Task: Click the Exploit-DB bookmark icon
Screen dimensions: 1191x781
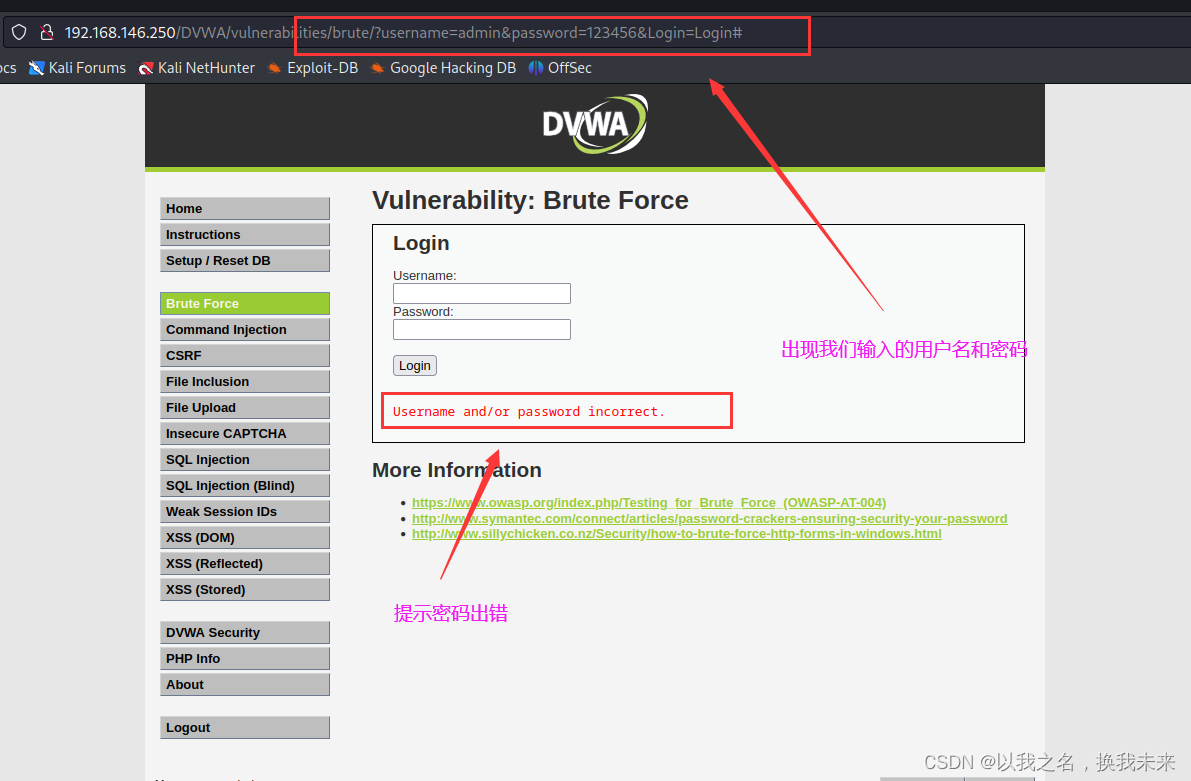Action: pos(274,68)
